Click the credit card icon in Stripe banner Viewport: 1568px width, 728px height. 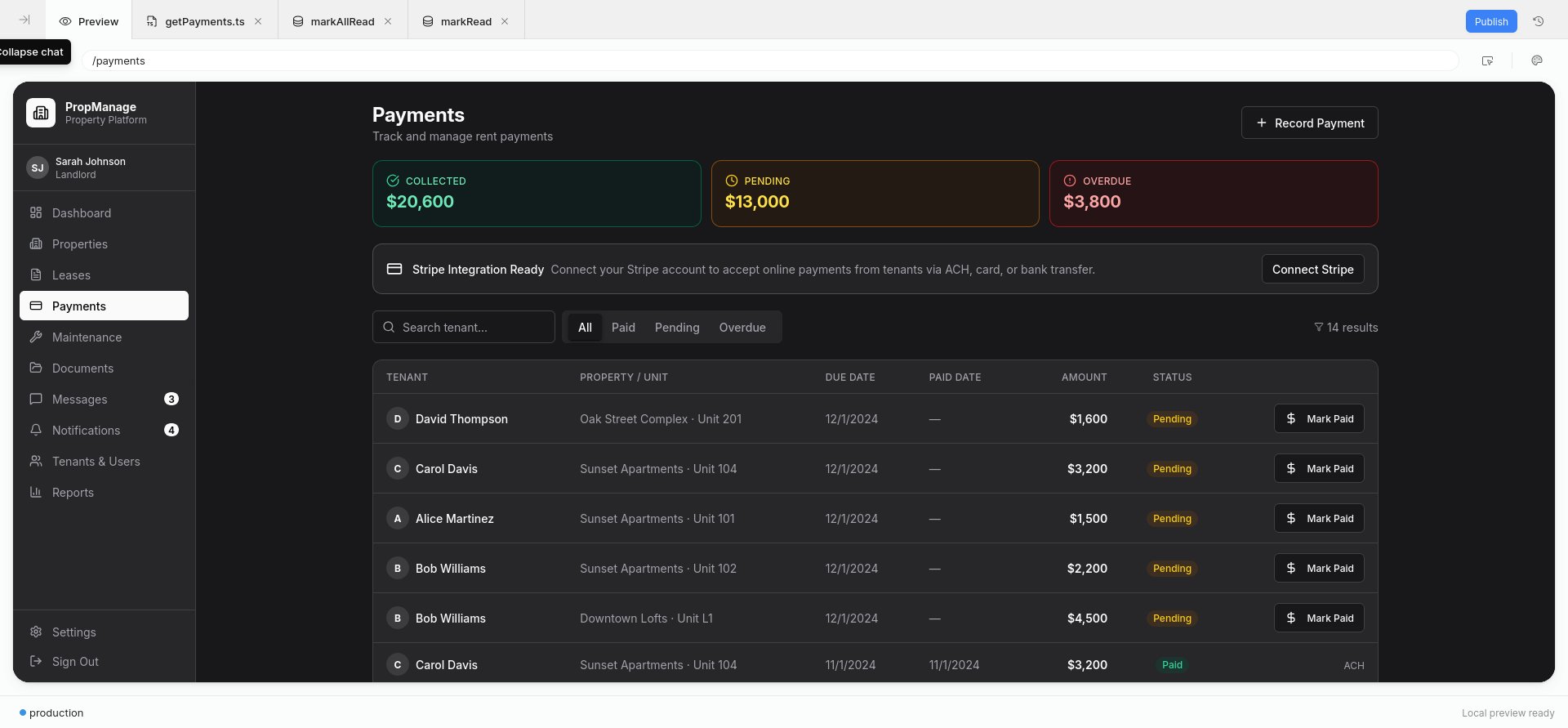pos(394,269)
